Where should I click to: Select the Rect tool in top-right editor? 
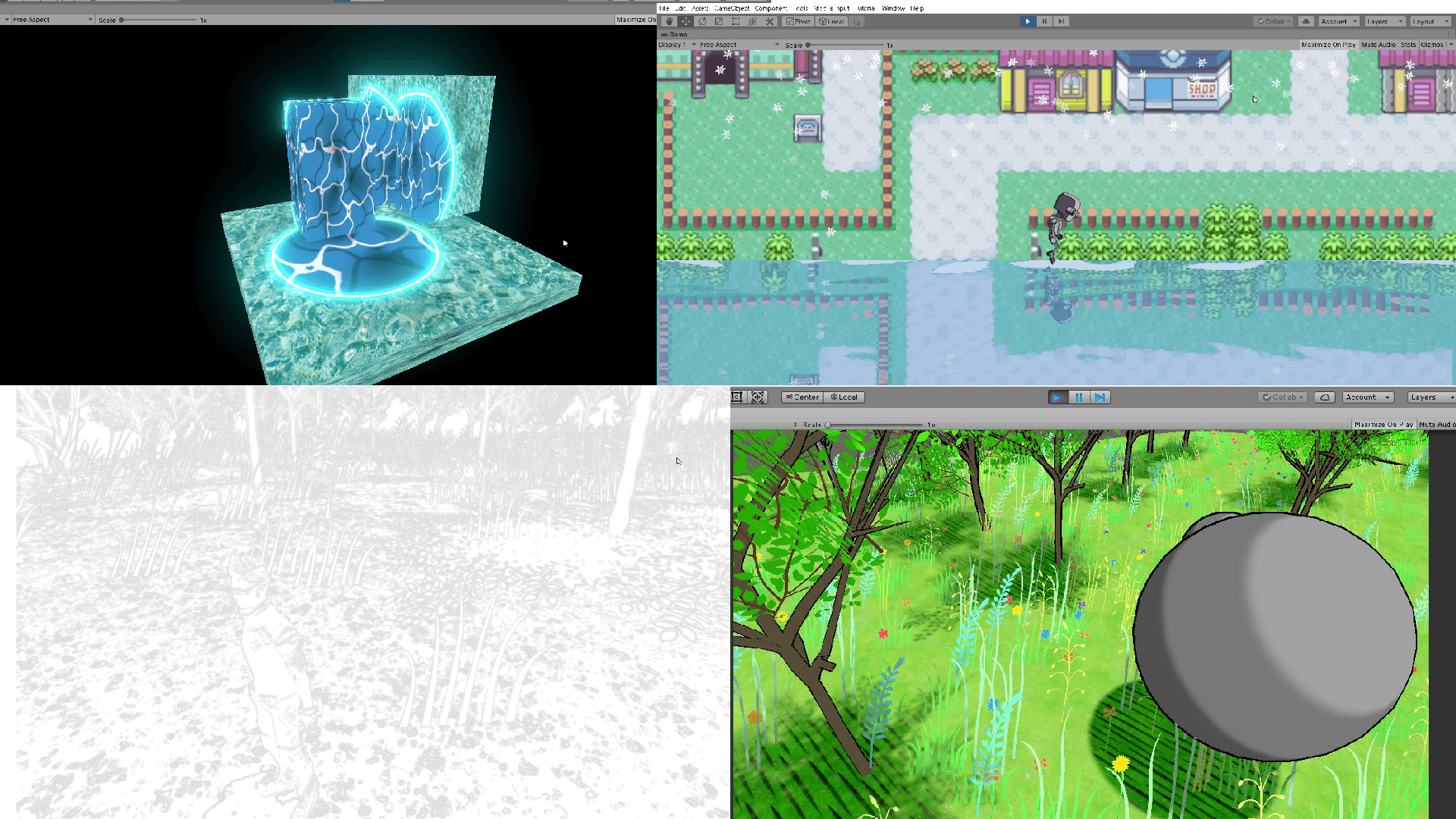point(736,21)
